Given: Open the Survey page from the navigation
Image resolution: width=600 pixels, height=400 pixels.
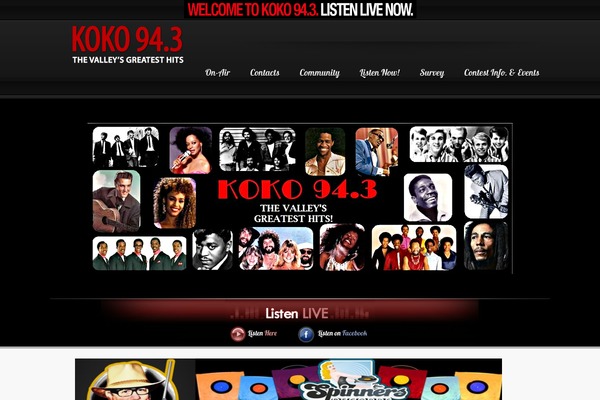Looking at the screenshot, I should pyautogui.click(x=432, y=73).
